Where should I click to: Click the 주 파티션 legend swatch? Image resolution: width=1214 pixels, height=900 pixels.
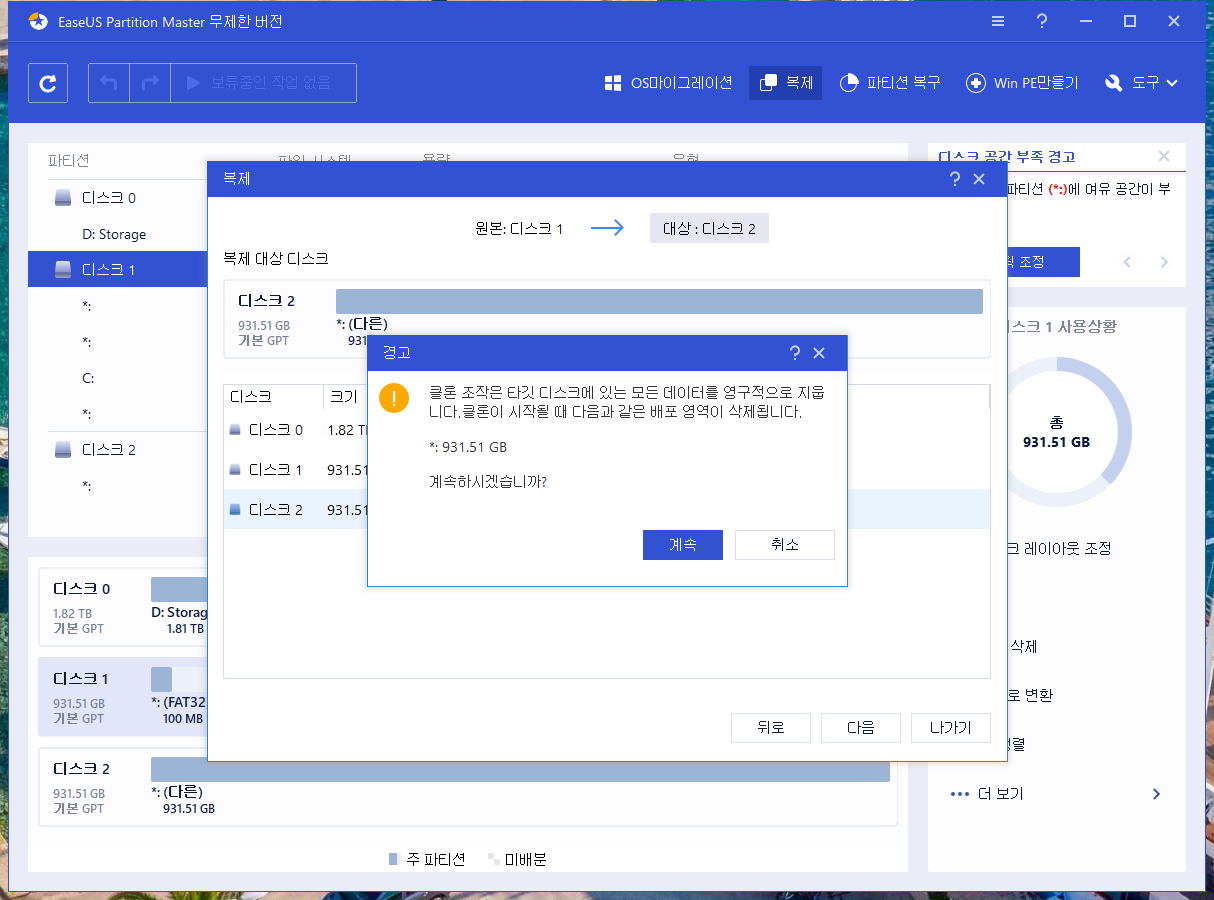[394, 860]
